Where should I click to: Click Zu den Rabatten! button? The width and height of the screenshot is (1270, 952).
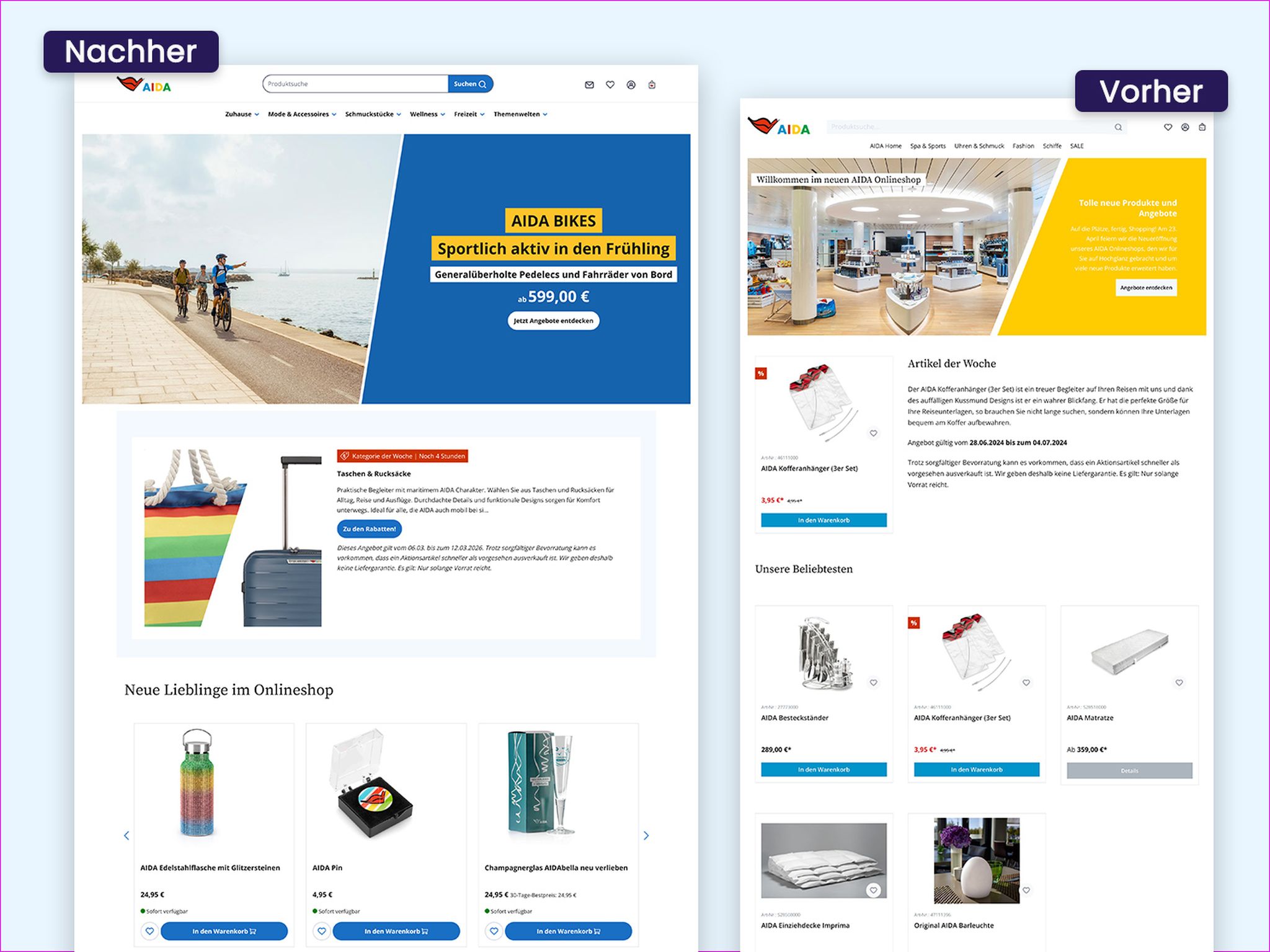(x=369, y=528)
